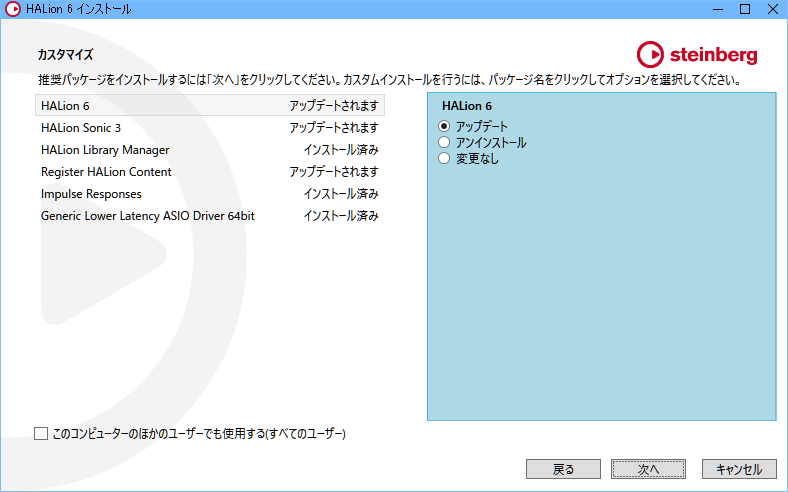This screenshot has width=788, height=492.
Task: Select the HALion Library Manager package
Action: coord(210,150)
